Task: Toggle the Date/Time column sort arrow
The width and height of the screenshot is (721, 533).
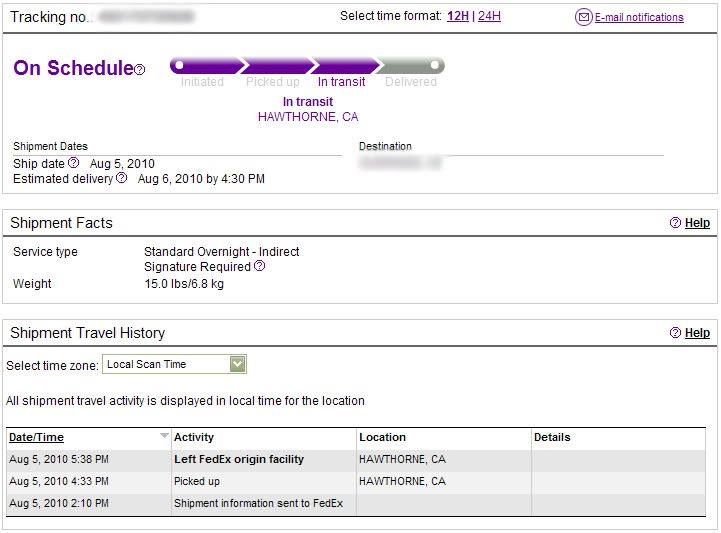Action: (x=164, y=436)
